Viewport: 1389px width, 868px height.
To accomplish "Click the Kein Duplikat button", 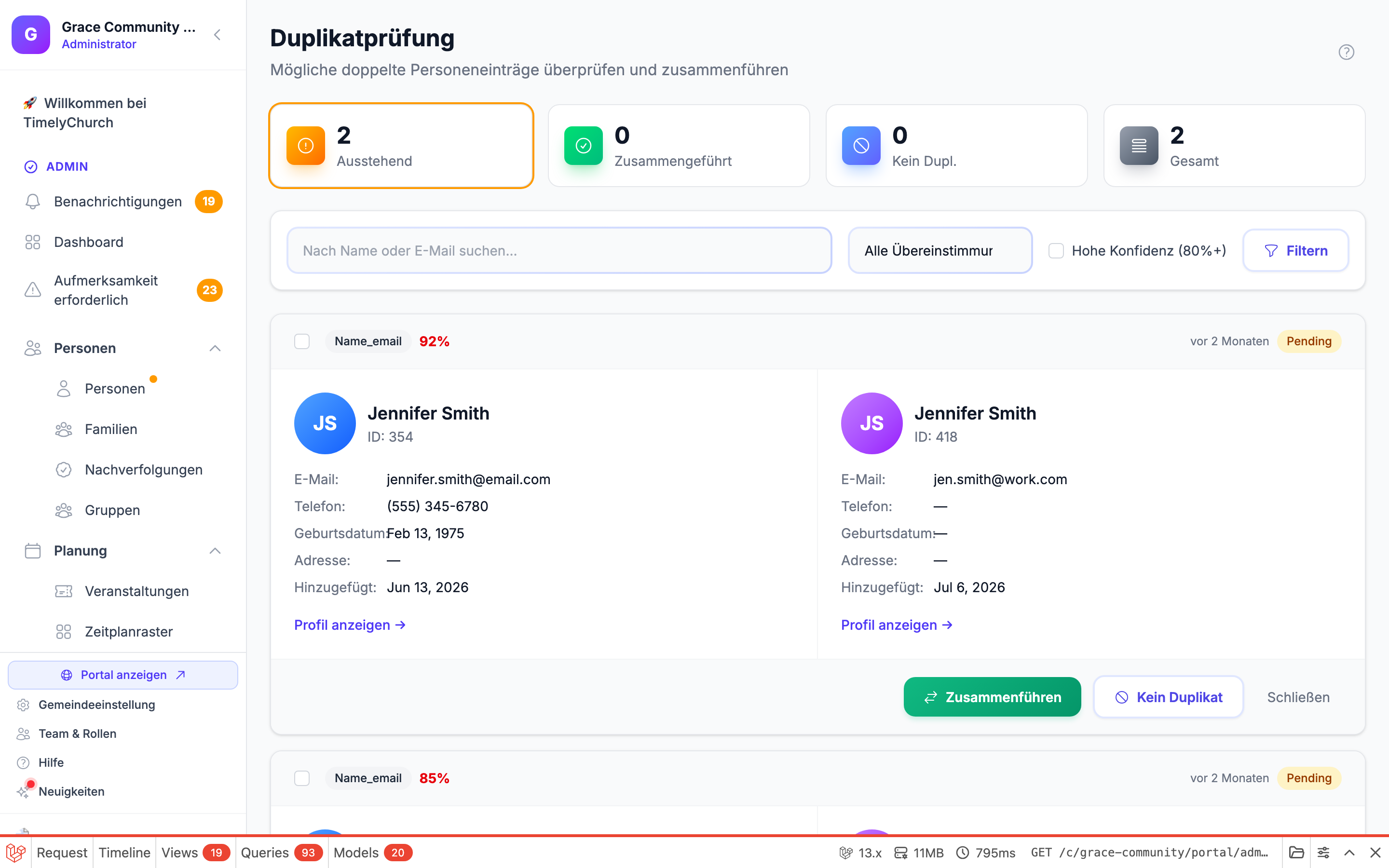I will [x=1168, y=697].
